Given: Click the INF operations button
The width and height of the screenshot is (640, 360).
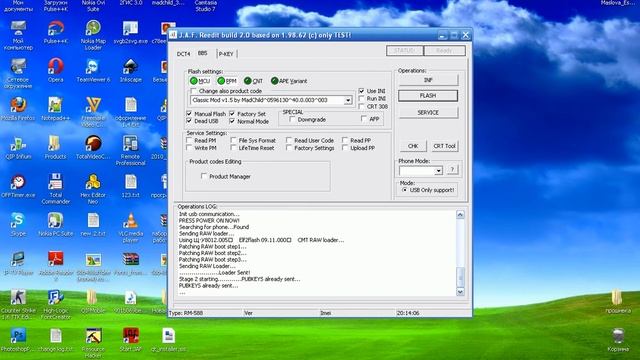Looking at the screenshot, I should tap(428, 80).
